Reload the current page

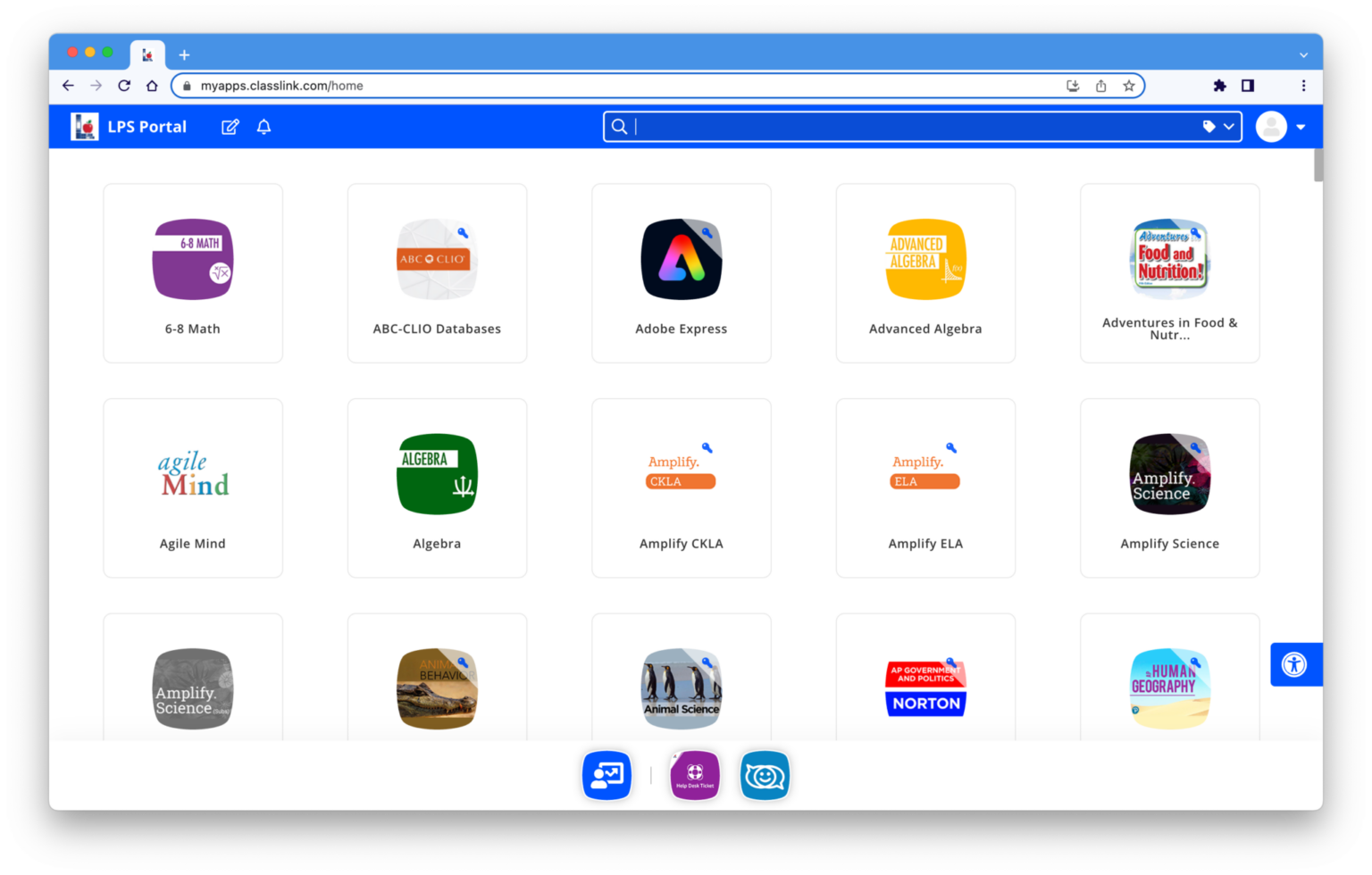[124, 86]
